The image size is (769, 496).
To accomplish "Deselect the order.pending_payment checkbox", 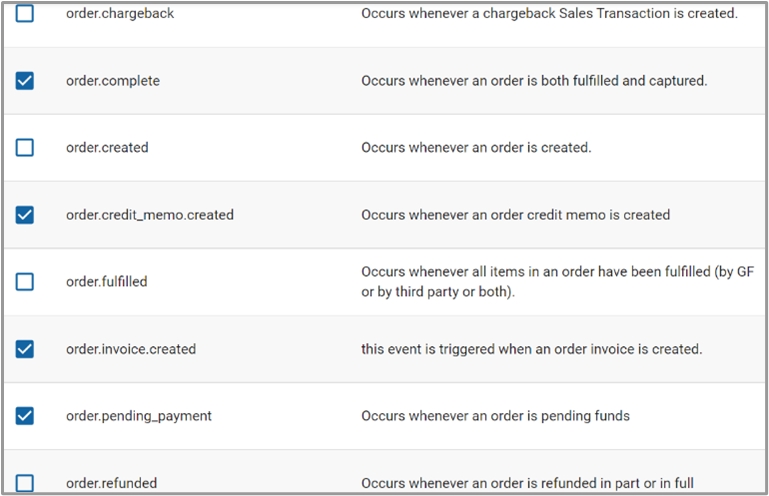I will [25, 416].
